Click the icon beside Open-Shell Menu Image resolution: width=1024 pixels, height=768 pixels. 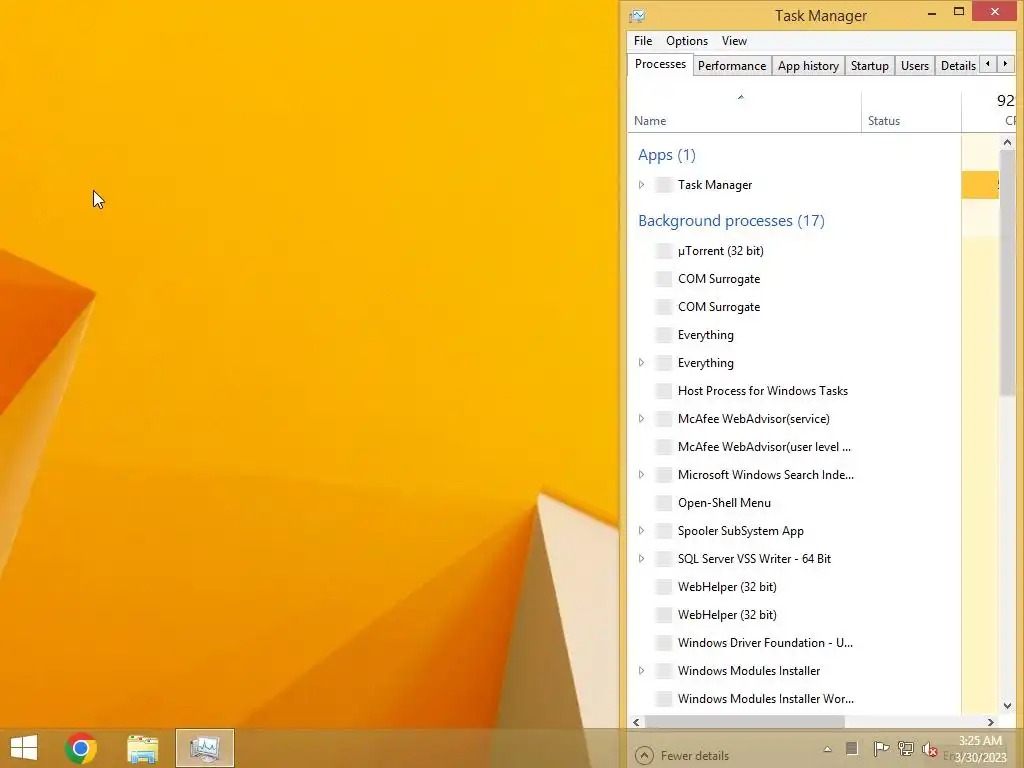click(664, 503)
